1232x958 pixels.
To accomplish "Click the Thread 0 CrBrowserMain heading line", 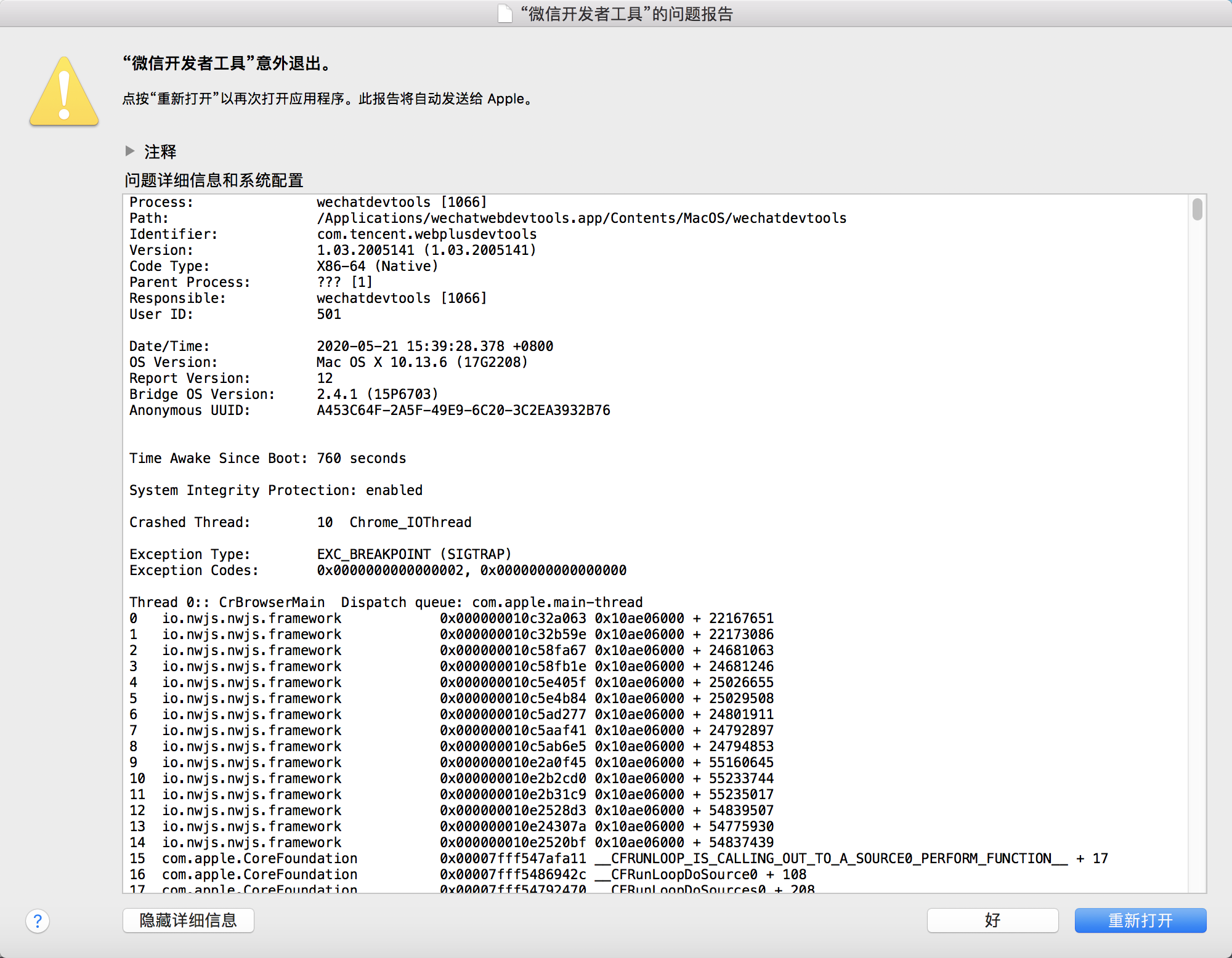I will [x=386, y=602].
